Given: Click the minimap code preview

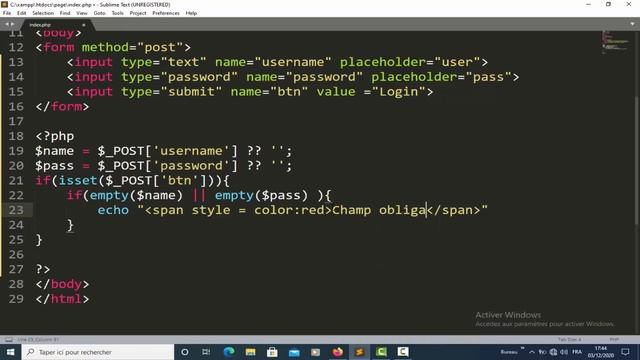Looking at the screenshot, I should tap(615, 41).
